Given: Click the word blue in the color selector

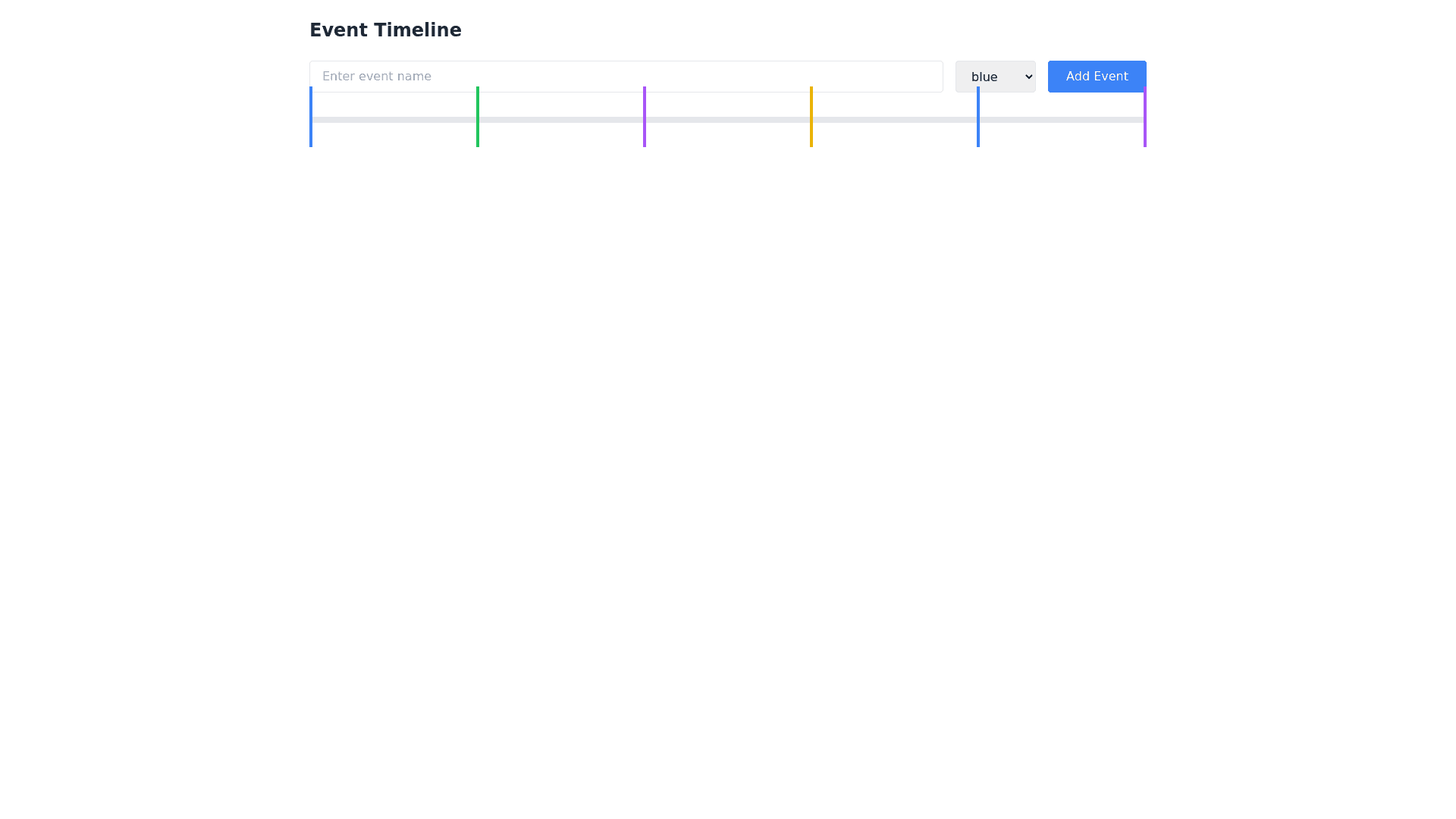Looking at the screenshot, I should coord(984,77).
